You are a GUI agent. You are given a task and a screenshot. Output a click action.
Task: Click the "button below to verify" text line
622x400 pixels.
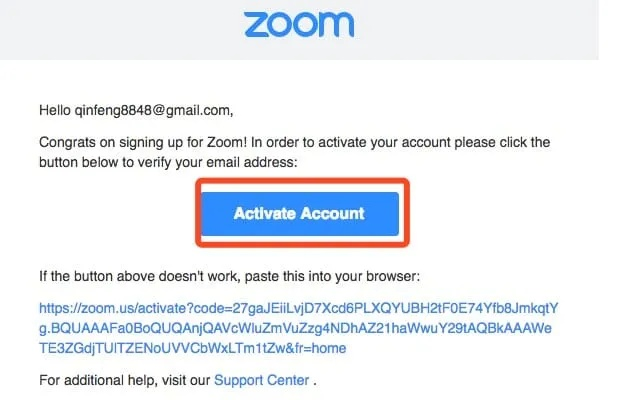coord(110,160)
